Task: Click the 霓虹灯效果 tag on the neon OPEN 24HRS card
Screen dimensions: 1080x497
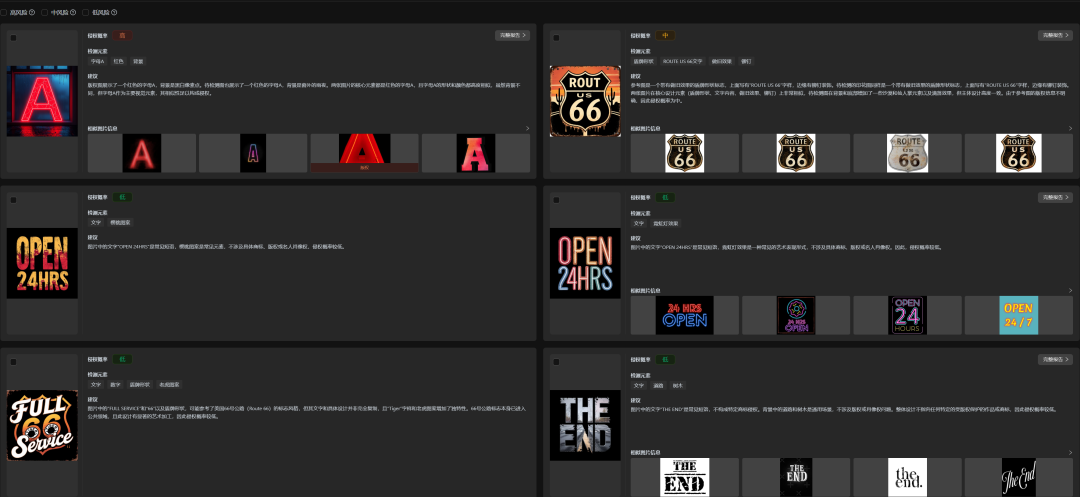Action: (666, 223)
